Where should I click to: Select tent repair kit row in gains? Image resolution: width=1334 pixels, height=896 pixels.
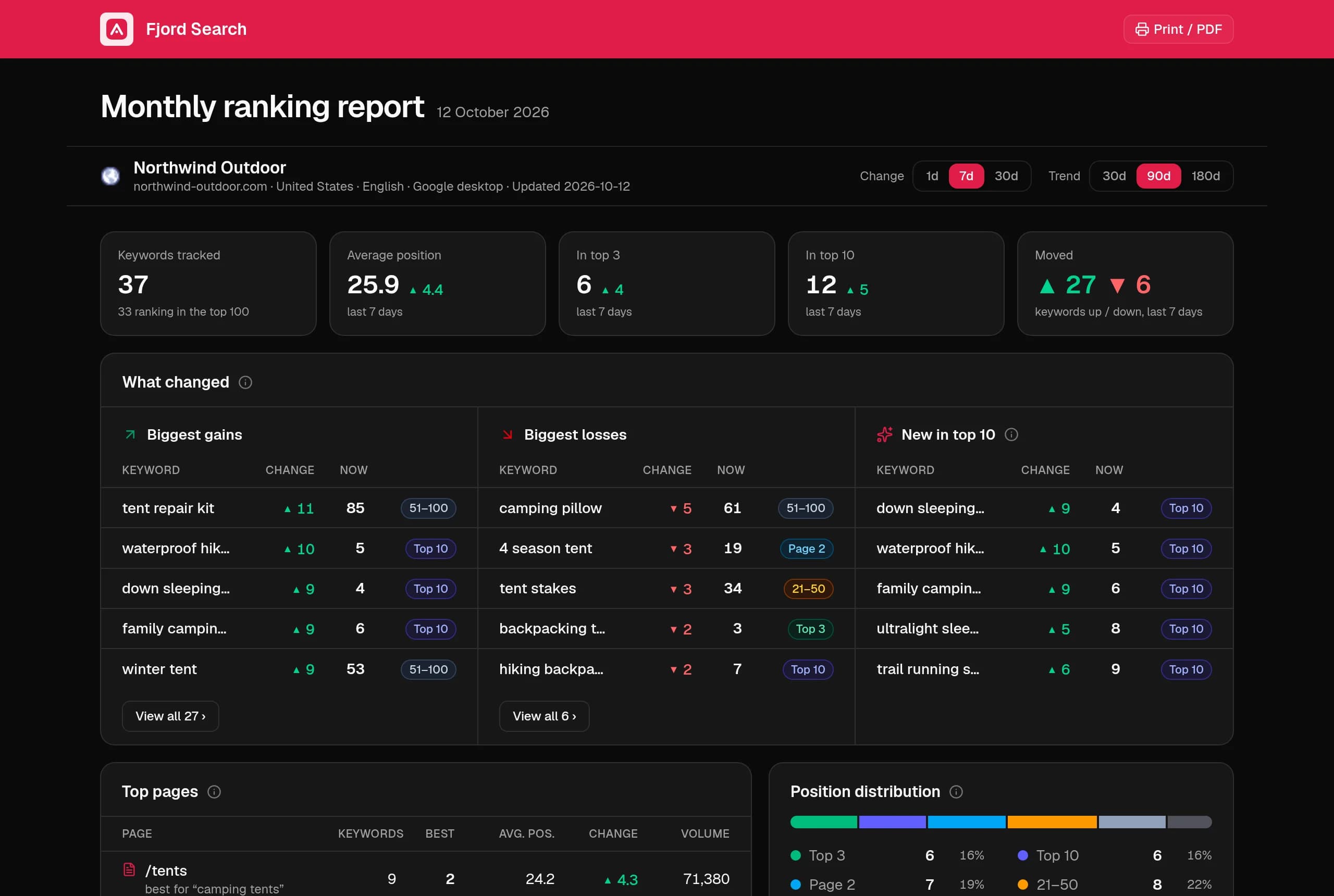[x=289, y=508]
